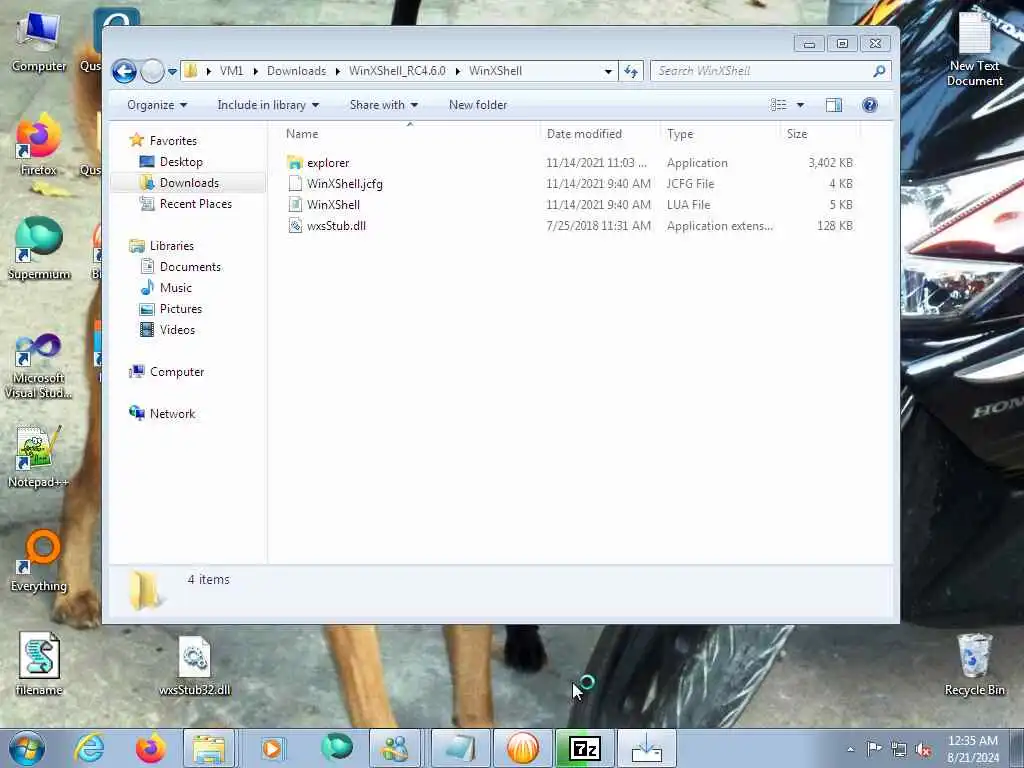
Task: Select the Microsoft Visual Studio desktop shortcut
Action: click(x=39, y=366)
